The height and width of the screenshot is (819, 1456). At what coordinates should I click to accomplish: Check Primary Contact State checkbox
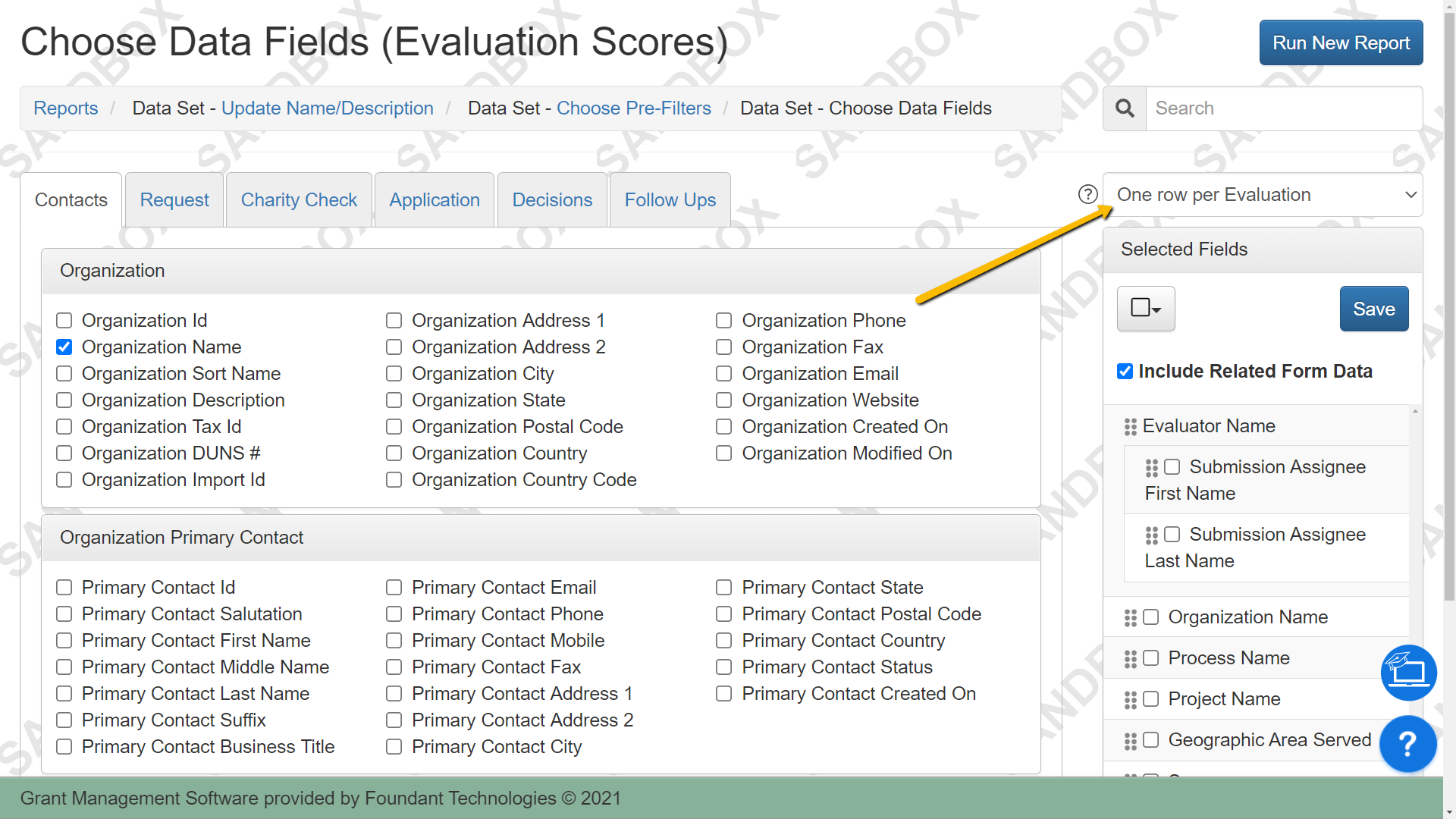[x=724, y=588]
